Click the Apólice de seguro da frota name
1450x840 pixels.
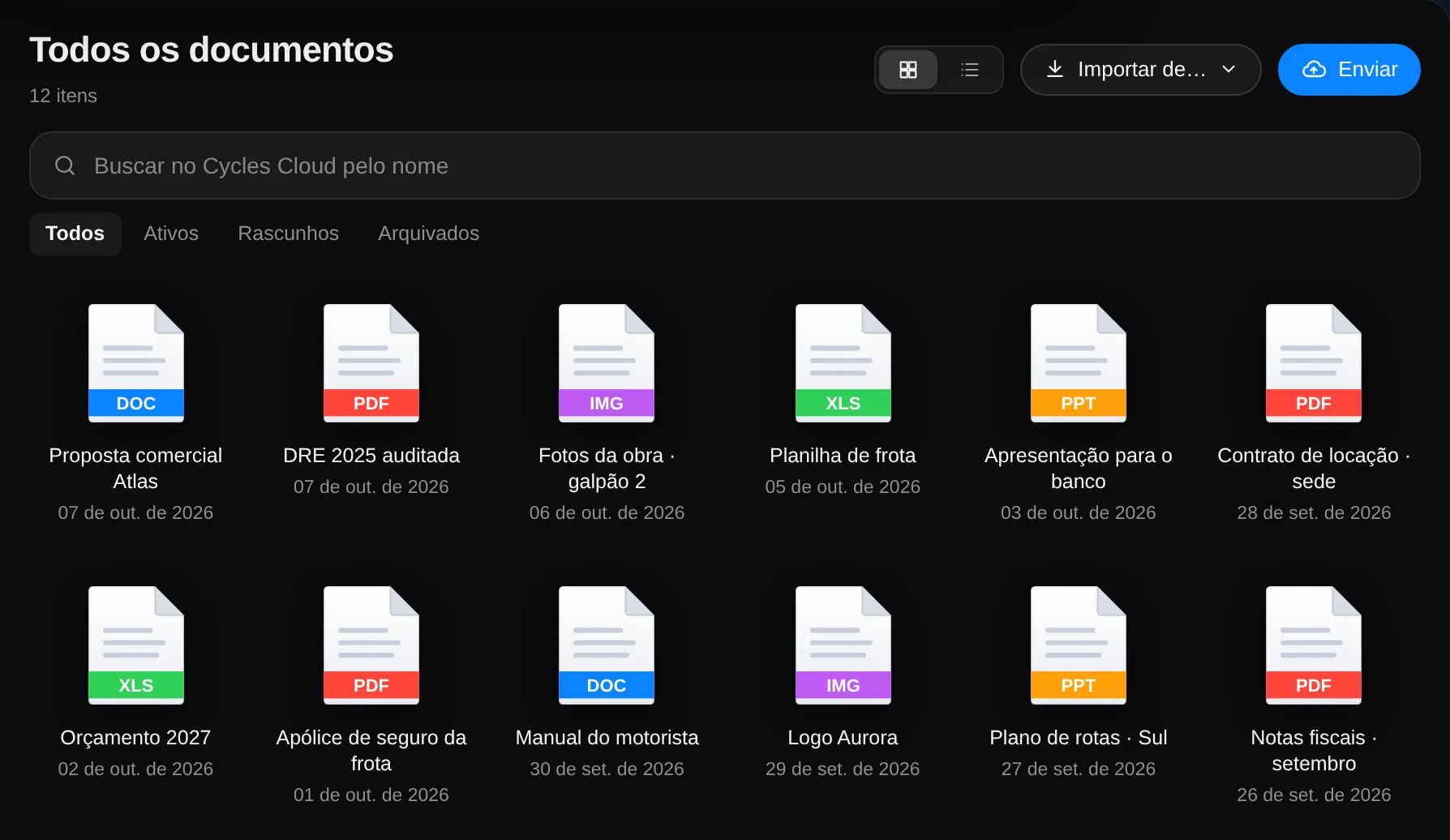(371, 751)
